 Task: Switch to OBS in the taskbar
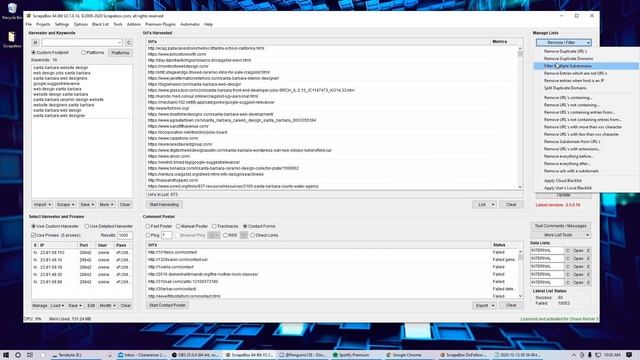196,355
